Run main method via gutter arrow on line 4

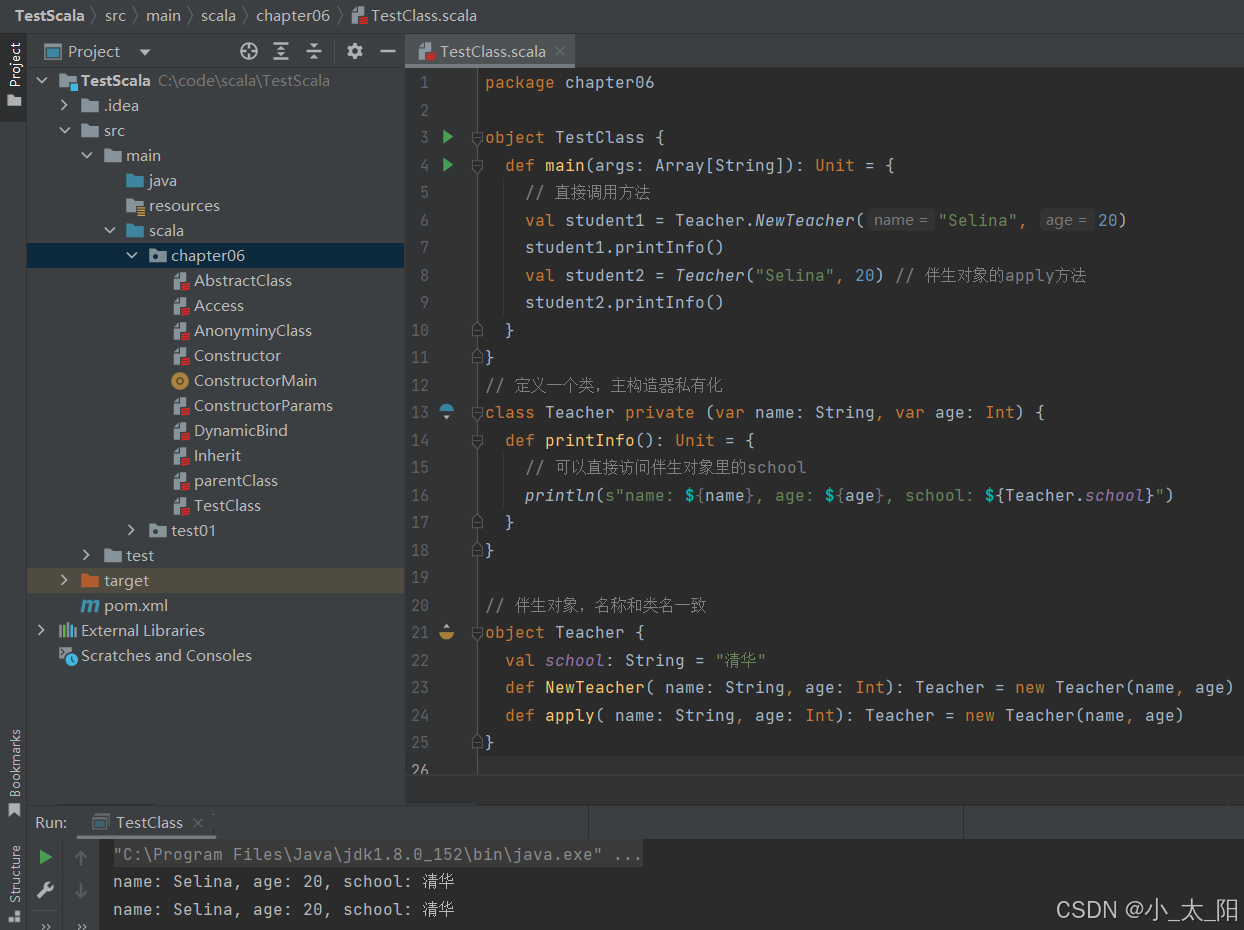(447, 164)
